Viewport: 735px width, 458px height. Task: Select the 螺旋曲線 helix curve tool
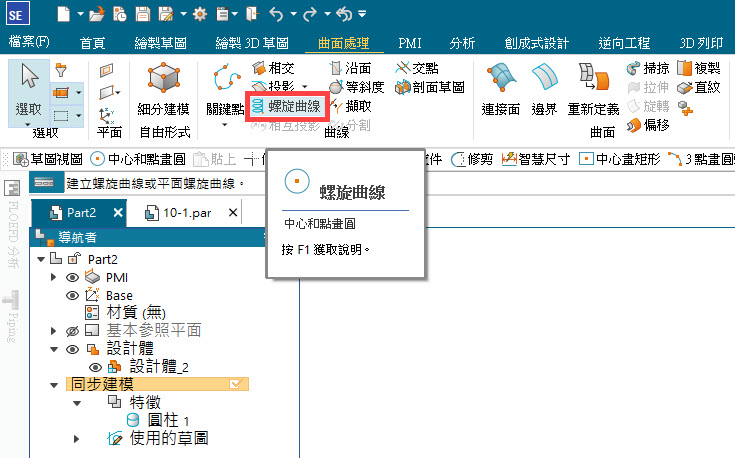pos(286,105)
